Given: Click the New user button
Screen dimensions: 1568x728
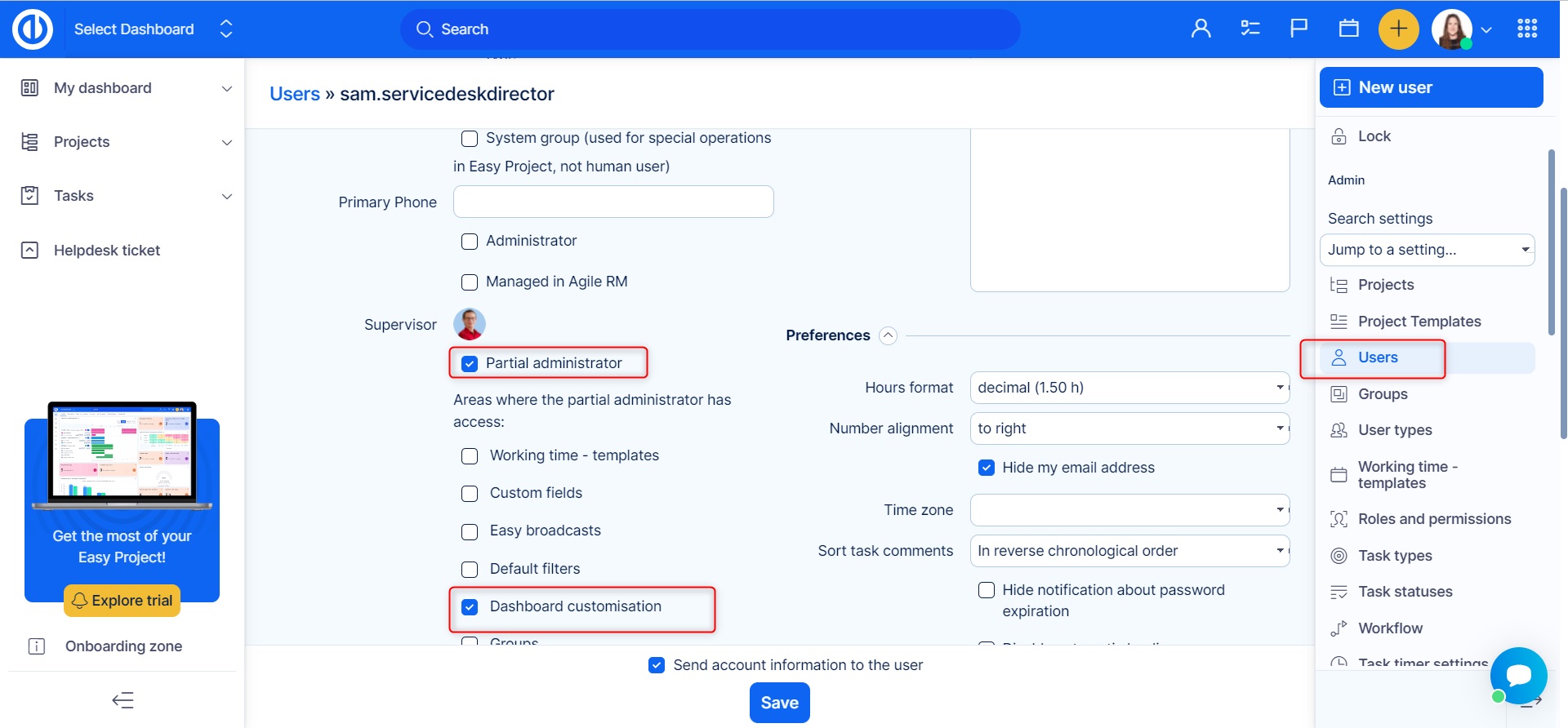Looking at the screenshot, I should 1430,87.
